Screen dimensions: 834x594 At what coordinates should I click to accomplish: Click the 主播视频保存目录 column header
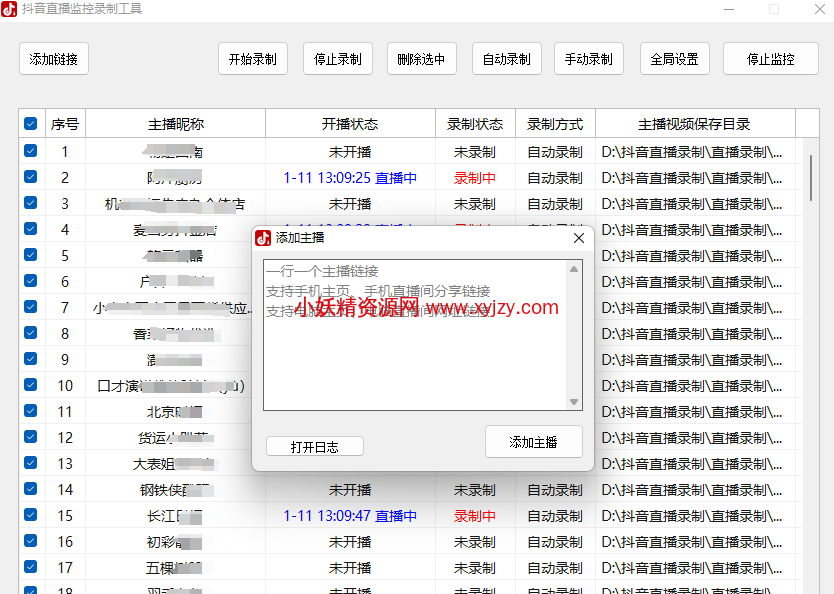pyautogui.click(x=695, y=124)
